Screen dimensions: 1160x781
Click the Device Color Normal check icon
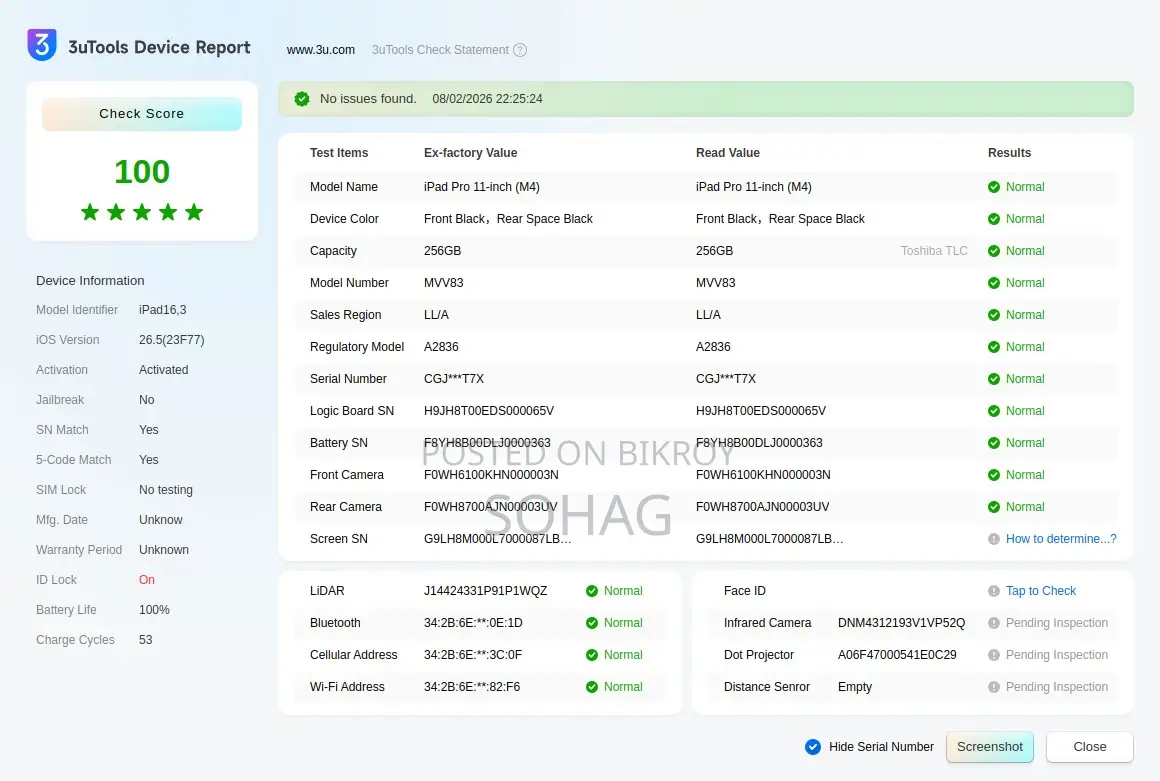[994, 219]
